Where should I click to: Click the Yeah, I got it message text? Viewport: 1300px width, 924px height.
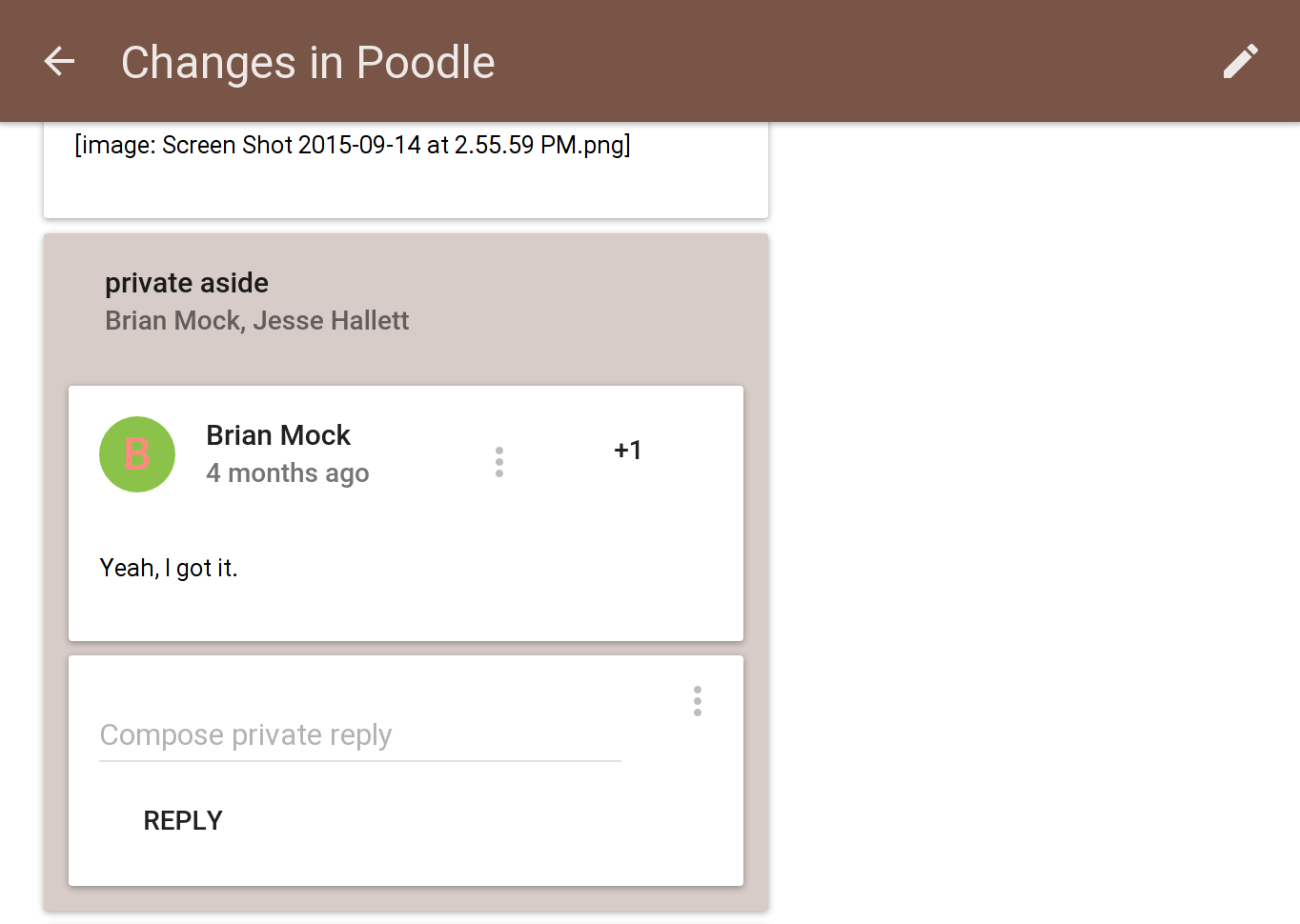[169, 568]
